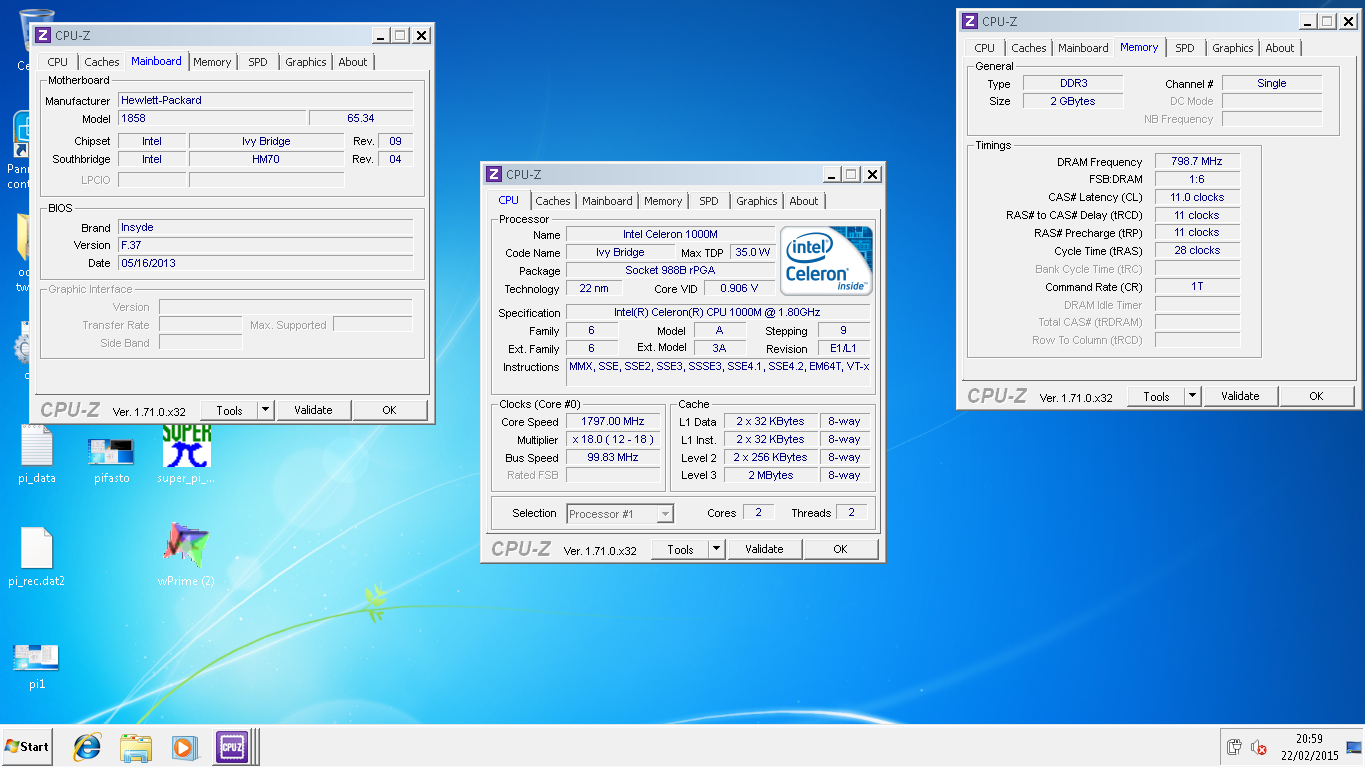
Task: Open About tab in center CPU window
Action: [804, 201]
